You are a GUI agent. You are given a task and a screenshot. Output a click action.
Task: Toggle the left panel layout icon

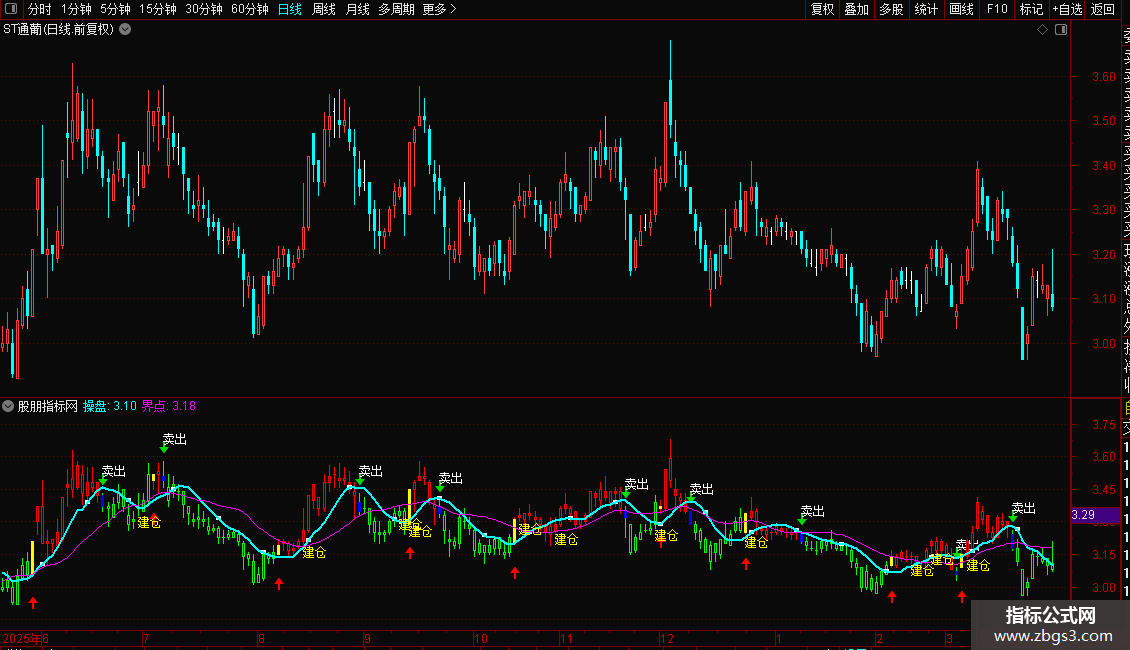coord(11,9)
